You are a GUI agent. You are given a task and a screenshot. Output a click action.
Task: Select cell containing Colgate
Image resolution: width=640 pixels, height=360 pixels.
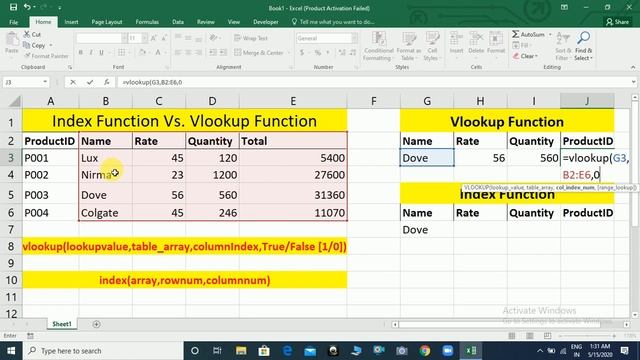point(105,213)
